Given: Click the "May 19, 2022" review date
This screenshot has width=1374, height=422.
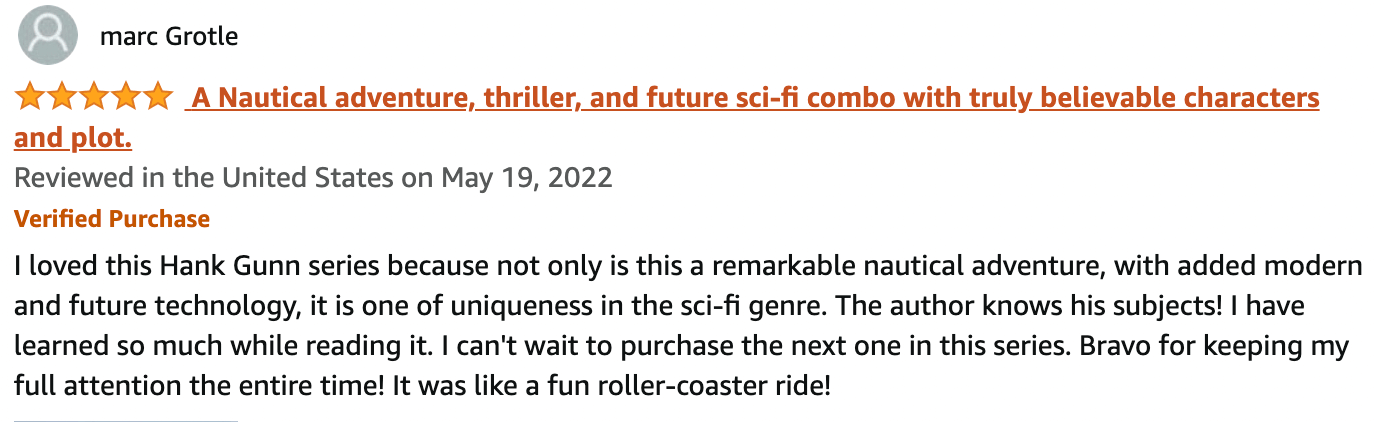Looking at the screenshot, I should click(526, 178).
